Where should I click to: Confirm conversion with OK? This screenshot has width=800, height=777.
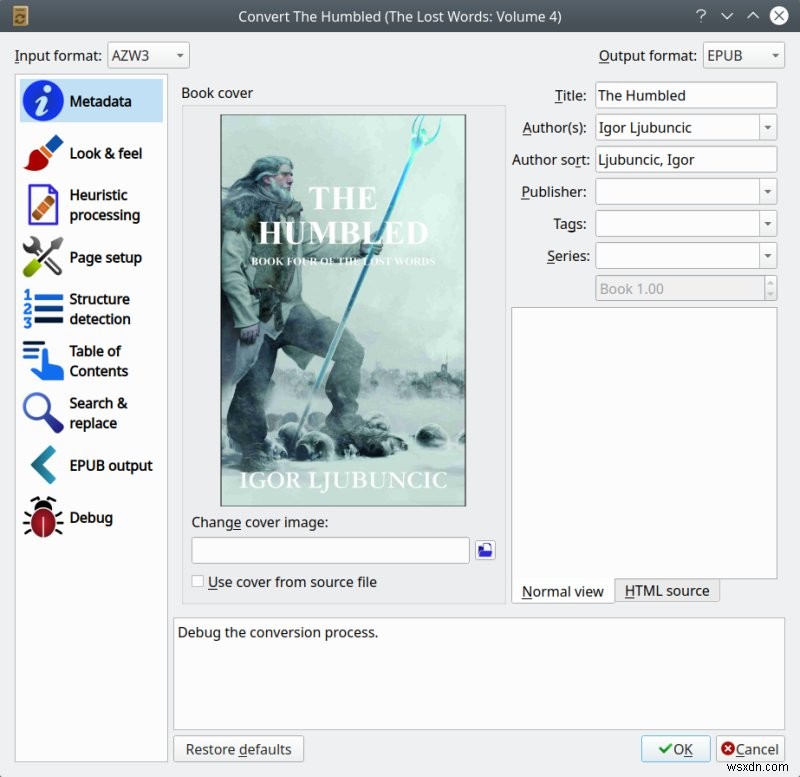click(675, 749)
